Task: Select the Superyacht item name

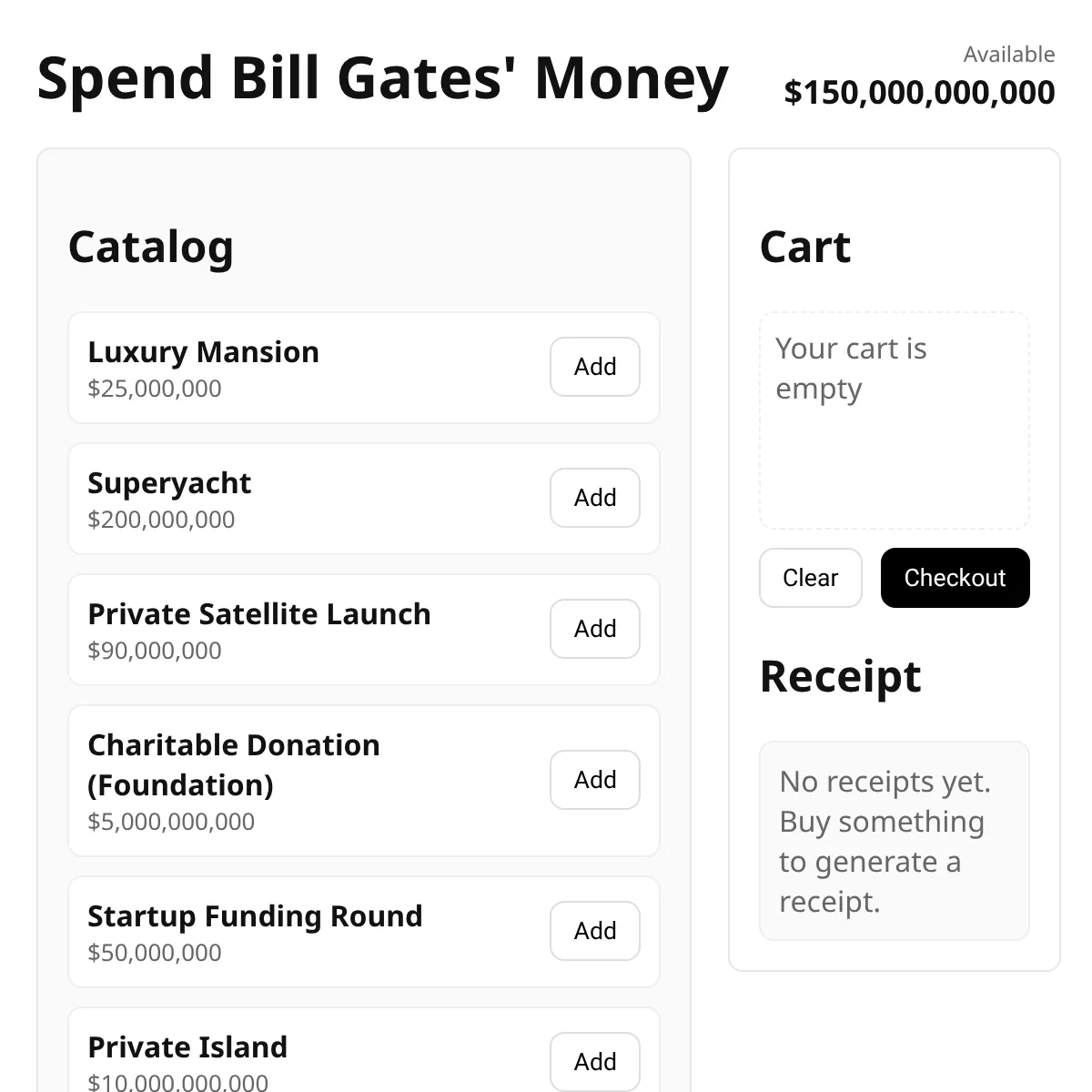Action: (x=169, y=483)
